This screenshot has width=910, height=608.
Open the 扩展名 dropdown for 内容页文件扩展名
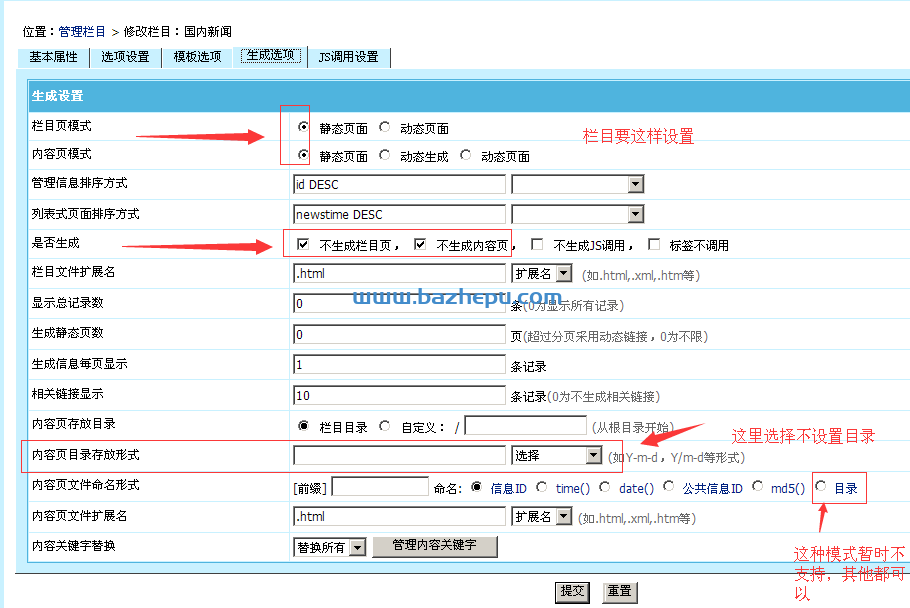pyautogui.click(x=542, y=516)
